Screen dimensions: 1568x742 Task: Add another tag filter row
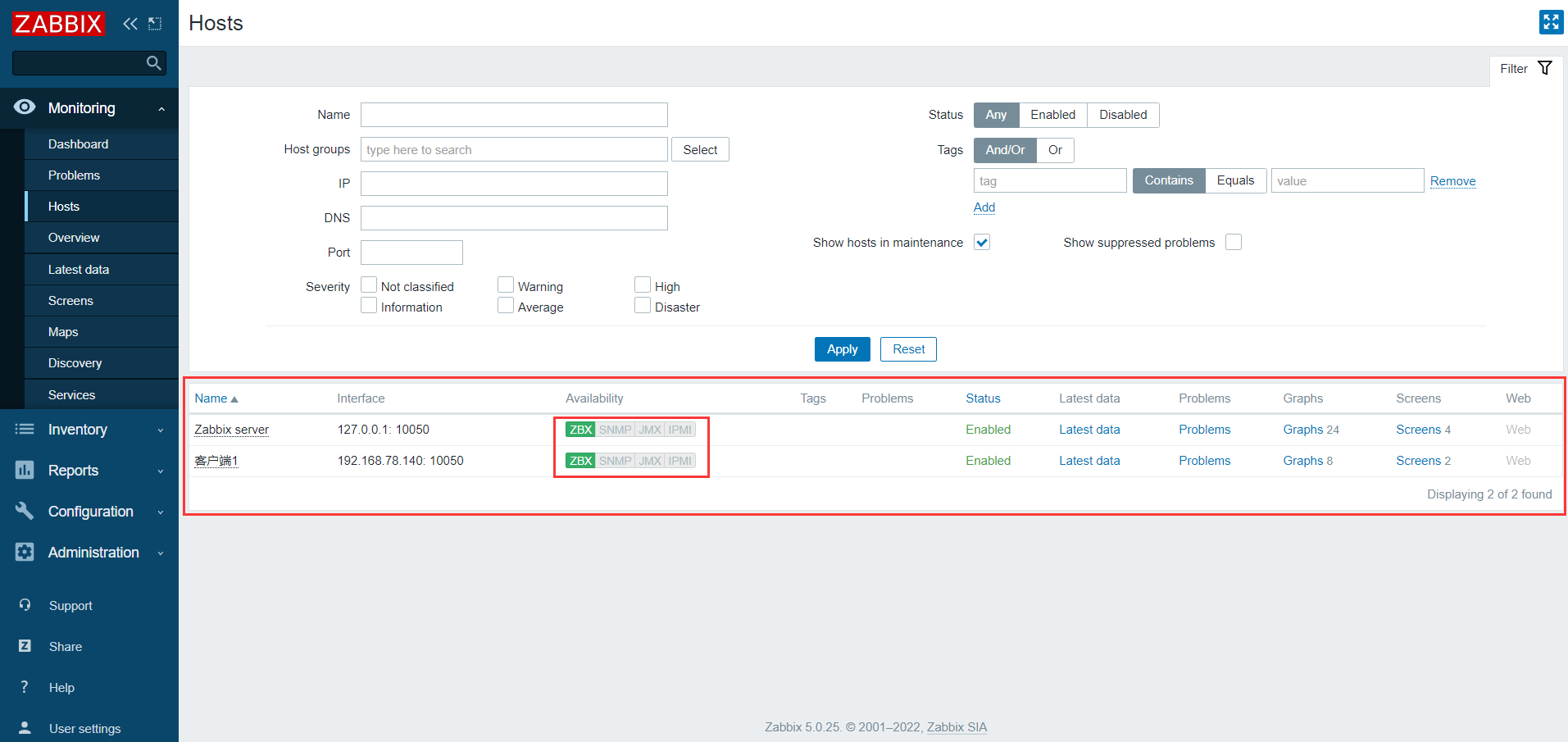click(x=984, y=207)
